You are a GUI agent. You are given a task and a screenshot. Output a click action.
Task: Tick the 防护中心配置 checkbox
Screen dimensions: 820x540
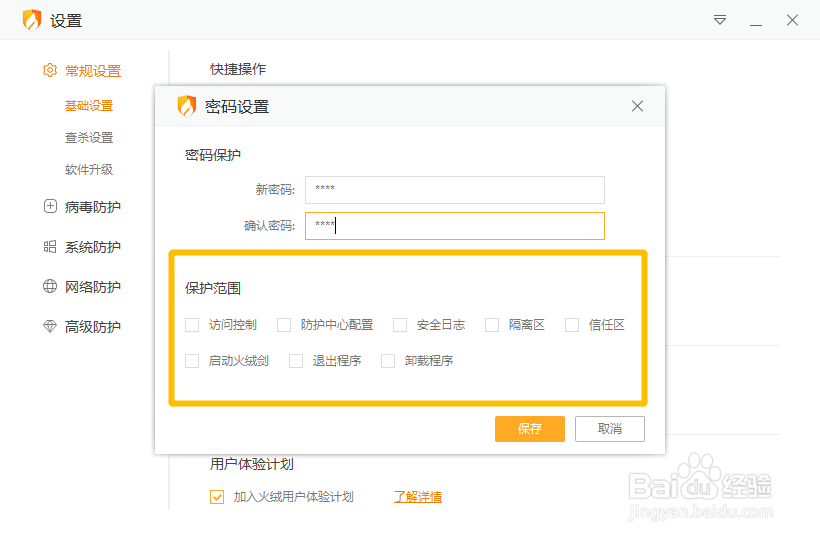click(x=284, y=325)
